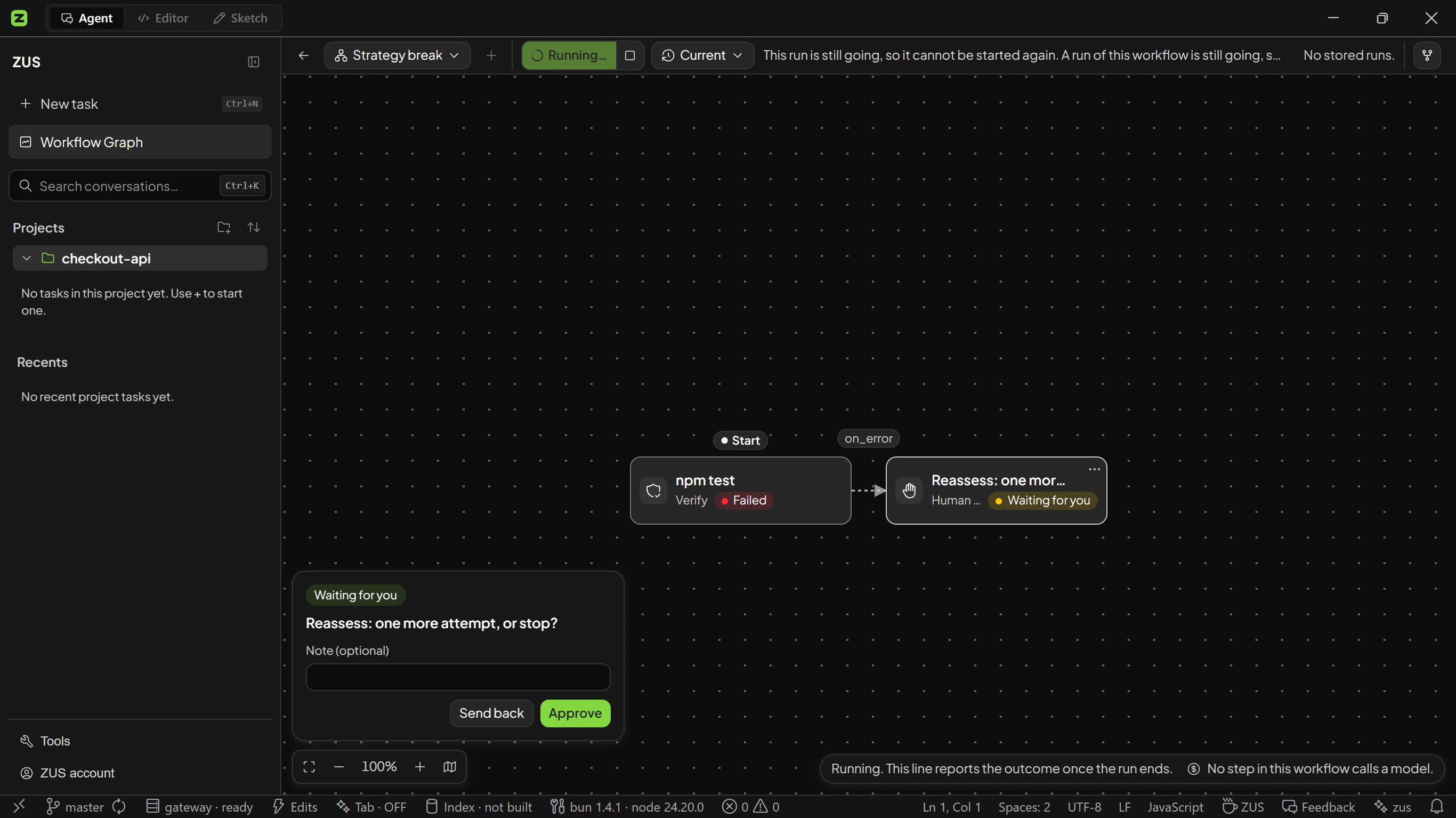Switch to the Sketch tab
This screenshot has width=1456, height=818.
(x=240, y=18)
